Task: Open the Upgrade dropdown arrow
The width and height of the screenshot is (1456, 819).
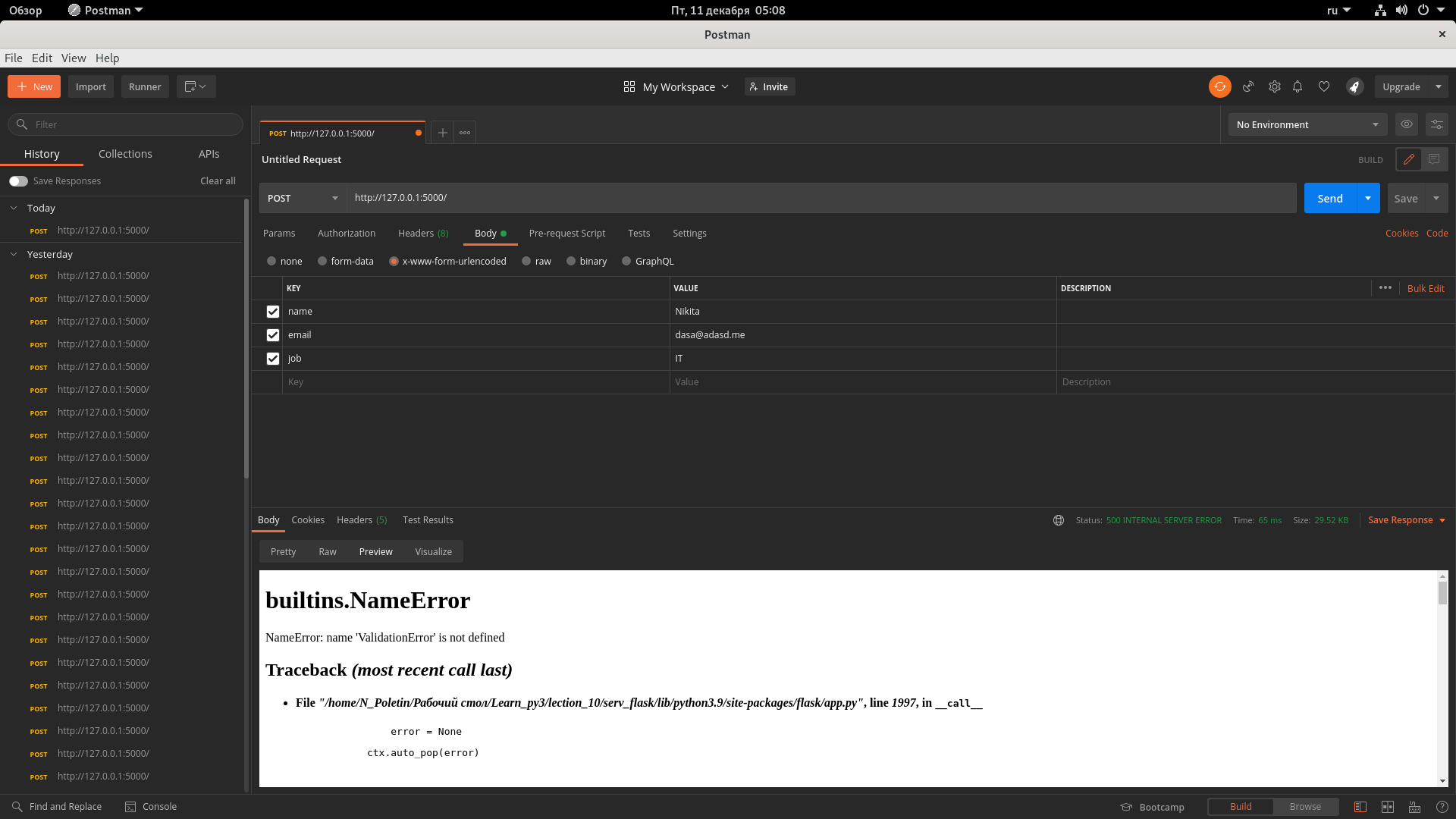Action: tap(1439, 86)
